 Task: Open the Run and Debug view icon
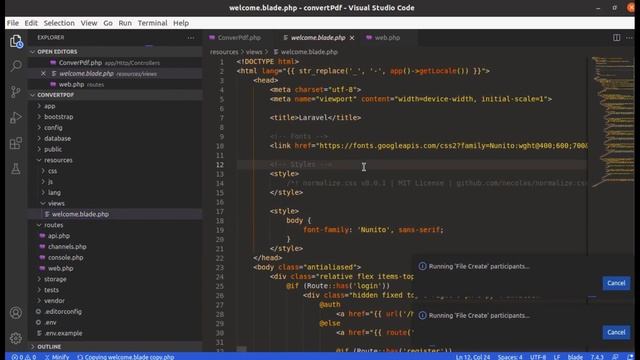pos(16,118)
